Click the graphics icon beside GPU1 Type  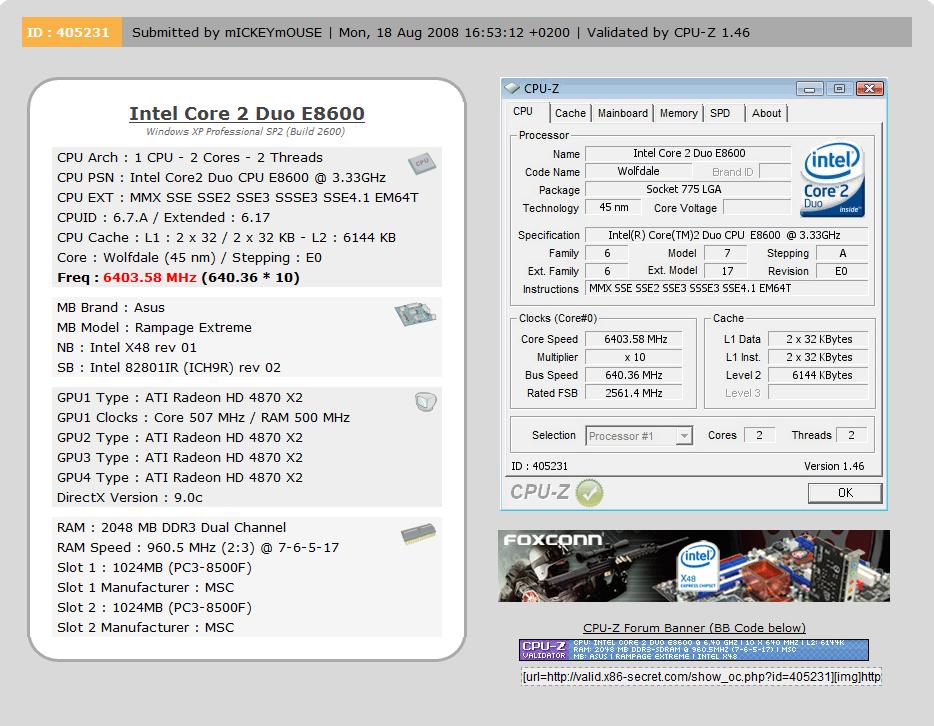[x=425, y=402]
